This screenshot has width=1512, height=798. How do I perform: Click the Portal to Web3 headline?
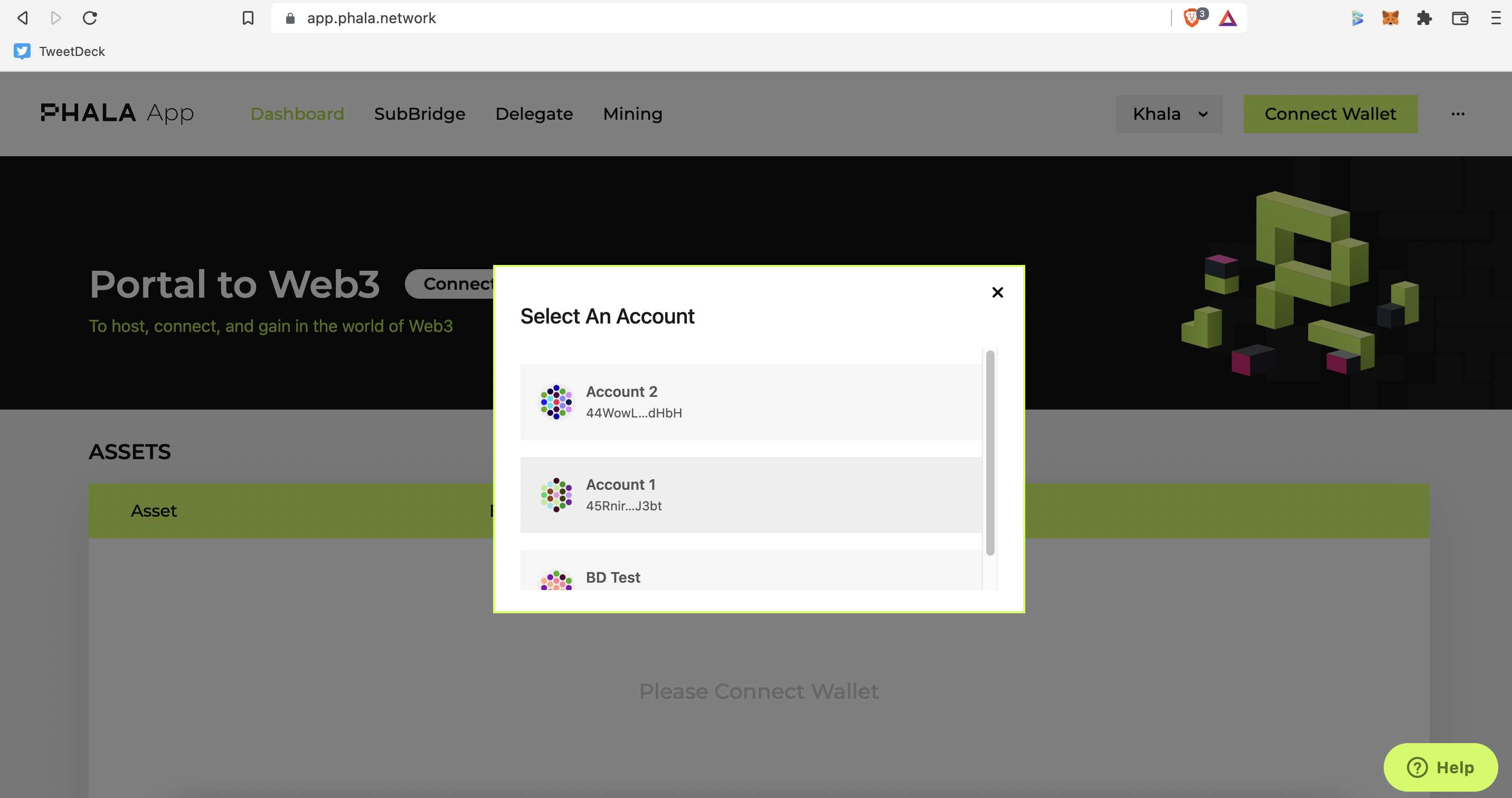pyautogui.click(x=235, y=284)
